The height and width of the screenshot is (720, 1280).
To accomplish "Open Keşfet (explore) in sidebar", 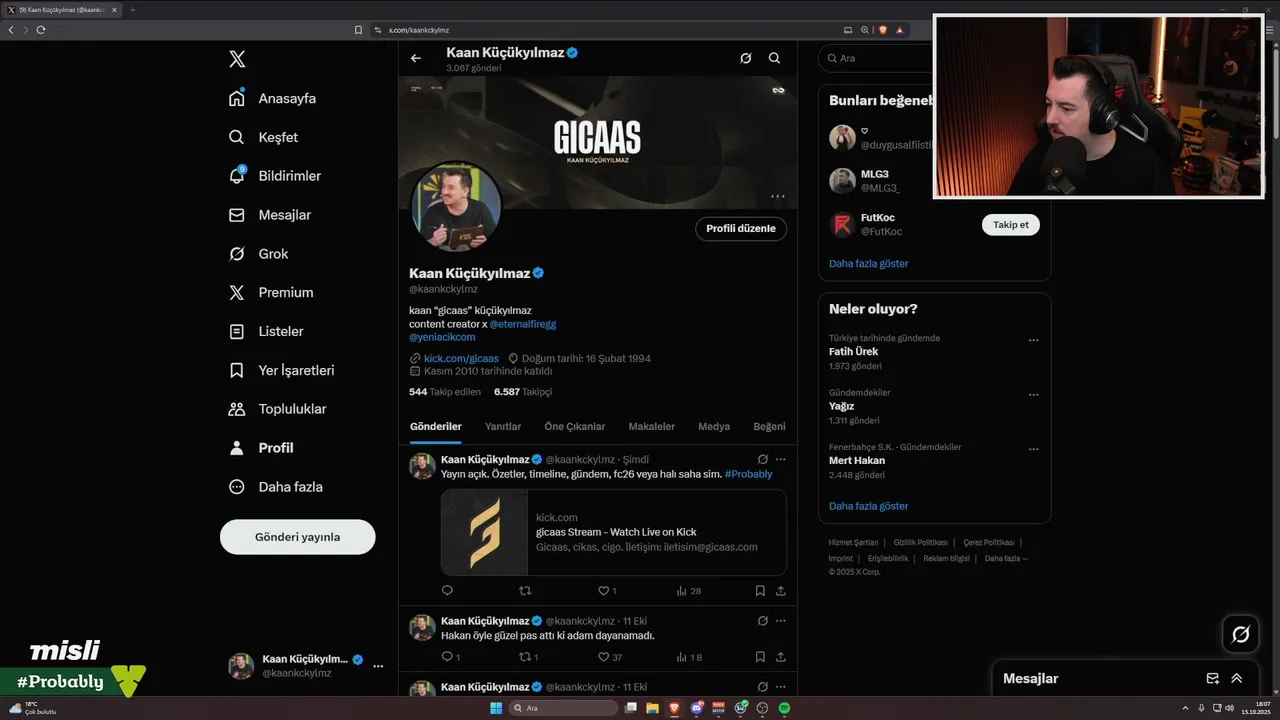I will (263, 137).
